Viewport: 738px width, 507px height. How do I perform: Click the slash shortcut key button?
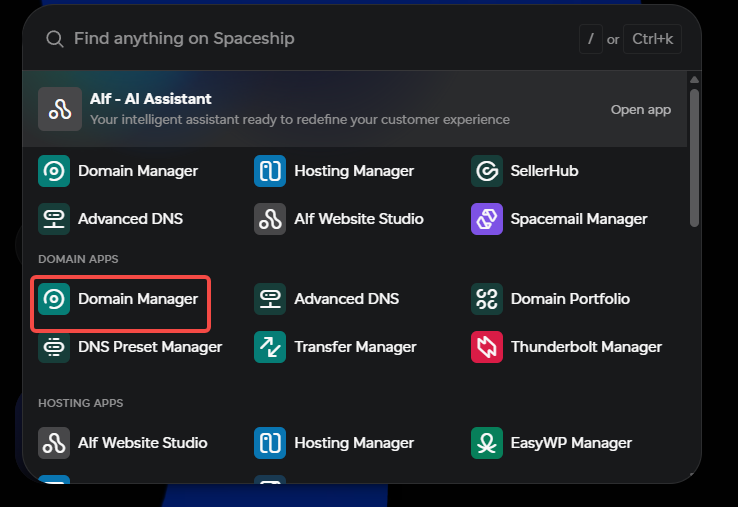coord(591,39)
